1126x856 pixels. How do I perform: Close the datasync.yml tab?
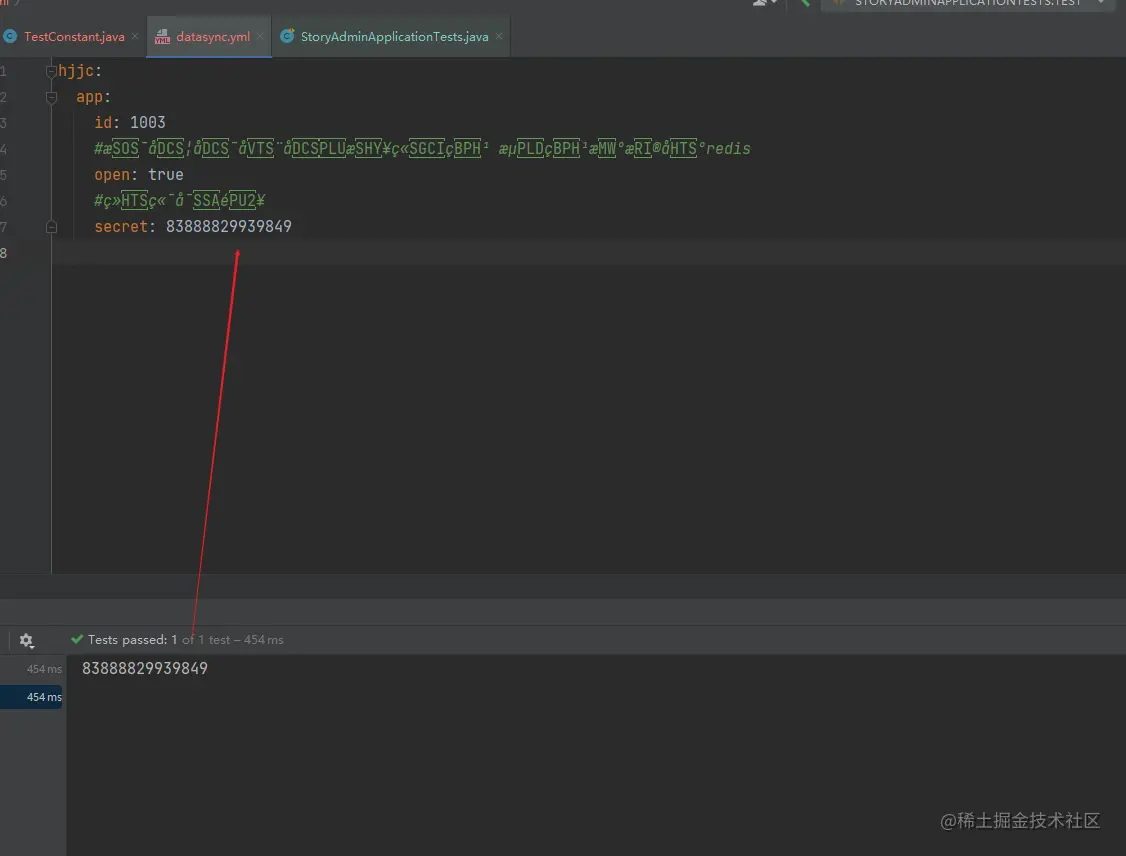point(260,36)
